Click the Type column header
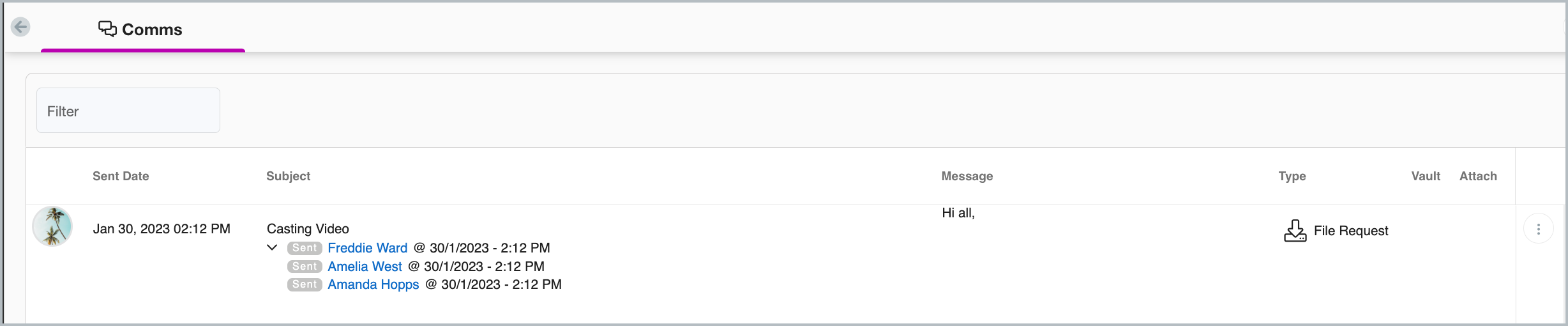 pyautogui.click(x=1292, y=176)
